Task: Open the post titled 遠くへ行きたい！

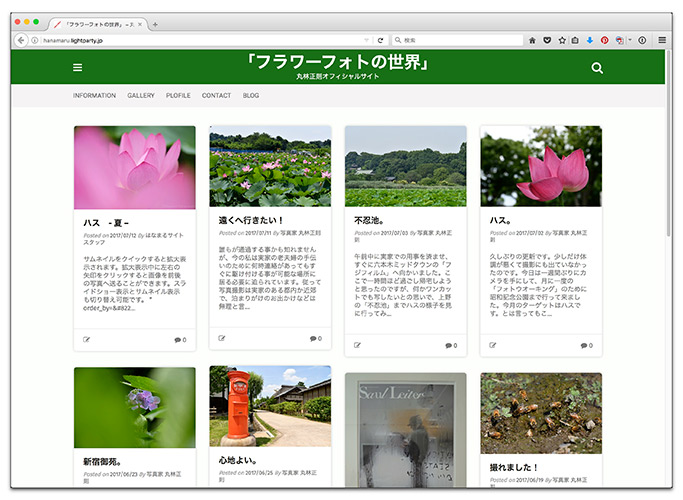Action: pos(251,220)
